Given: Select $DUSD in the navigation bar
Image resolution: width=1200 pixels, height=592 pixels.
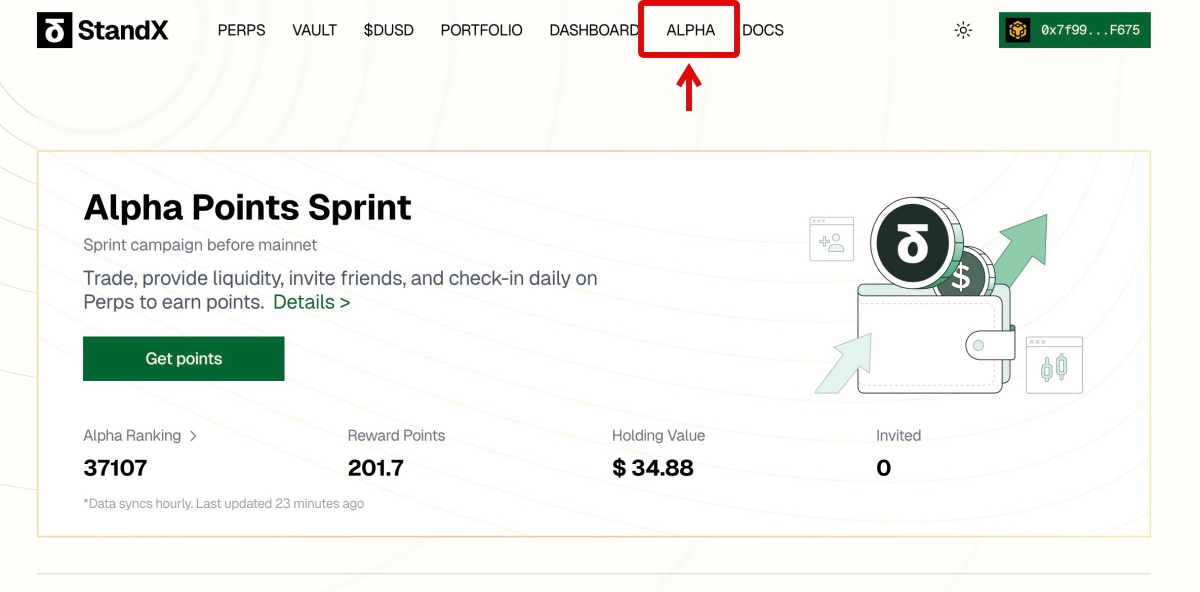Looking at the screenshot, I should click(388, 31).
